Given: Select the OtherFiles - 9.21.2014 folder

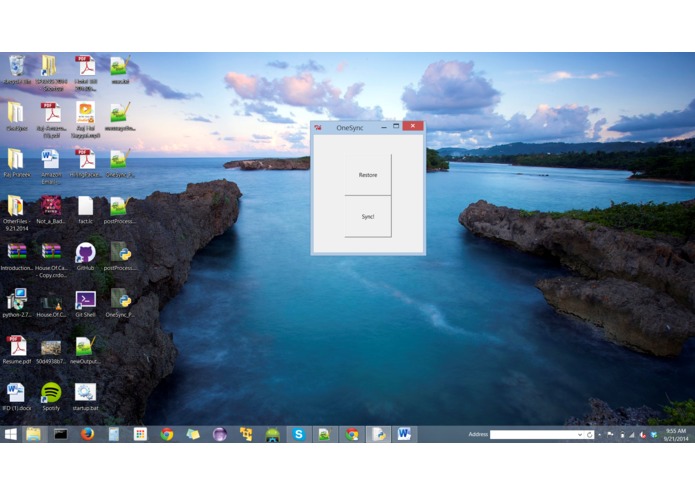Looking at the screenshot, I should coord(16,213).
